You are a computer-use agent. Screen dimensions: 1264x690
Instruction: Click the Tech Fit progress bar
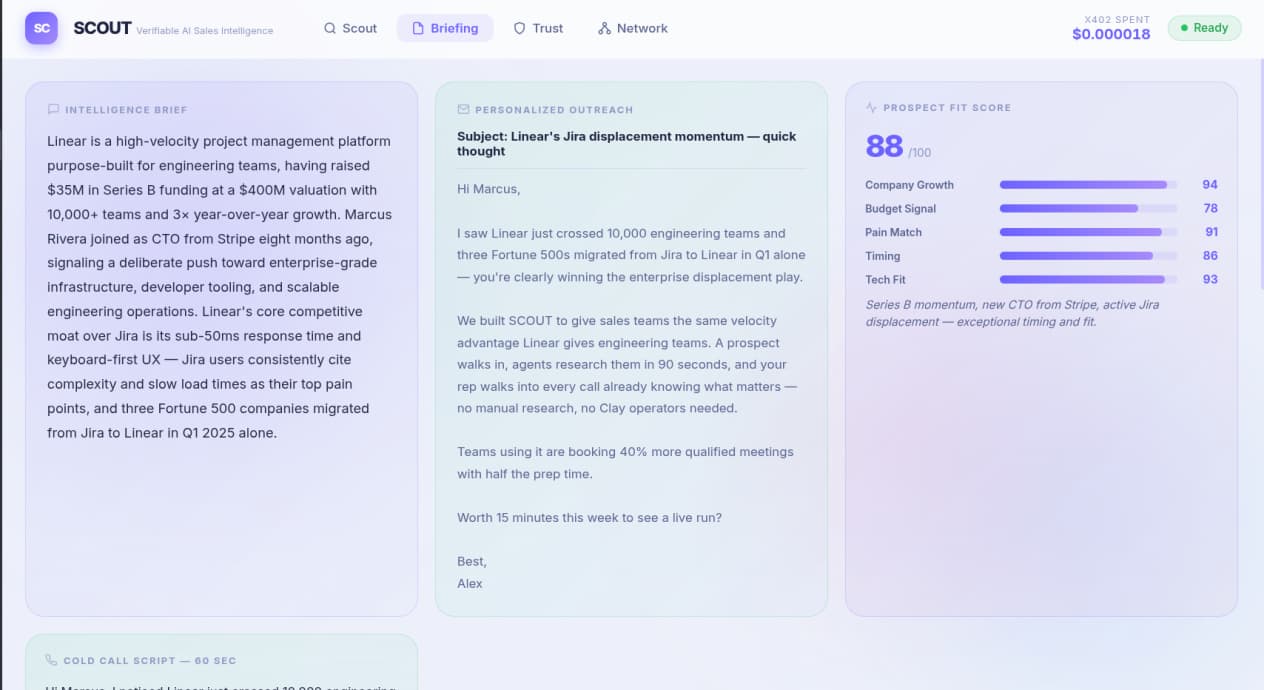[1088, 280]
